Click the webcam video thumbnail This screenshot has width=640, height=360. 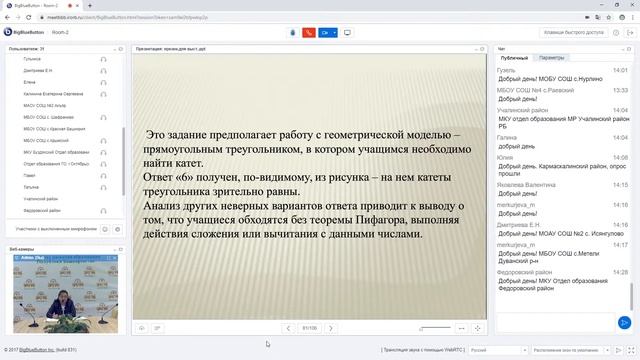65,294
